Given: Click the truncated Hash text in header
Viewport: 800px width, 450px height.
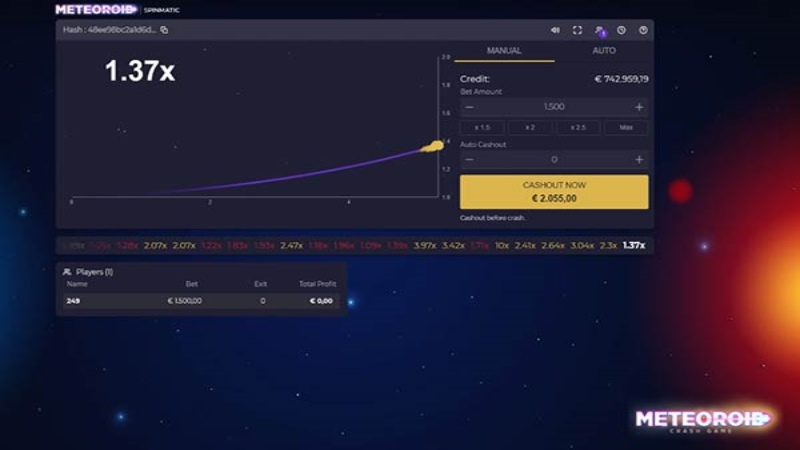Looking at the screenshot, I should pos(109,30).
